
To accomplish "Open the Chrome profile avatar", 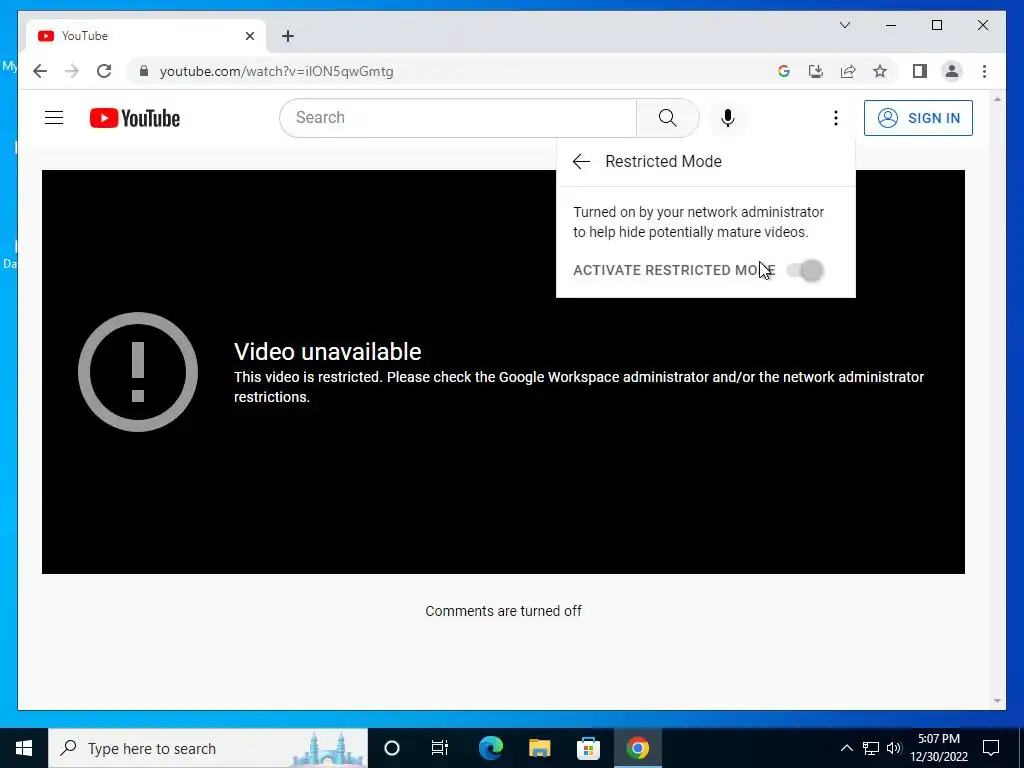I will click(x=952, y=71).
